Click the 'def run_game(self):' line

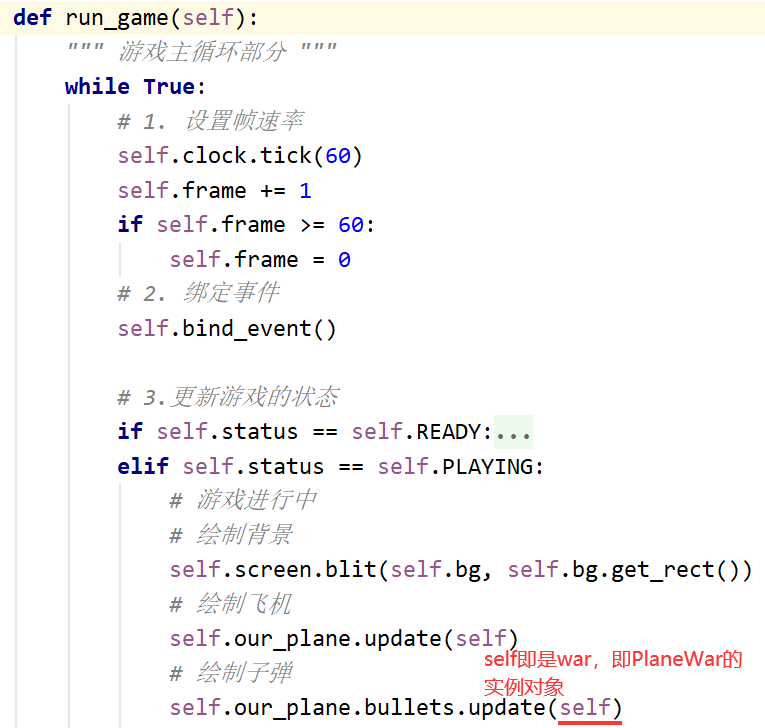coord(136,18)
